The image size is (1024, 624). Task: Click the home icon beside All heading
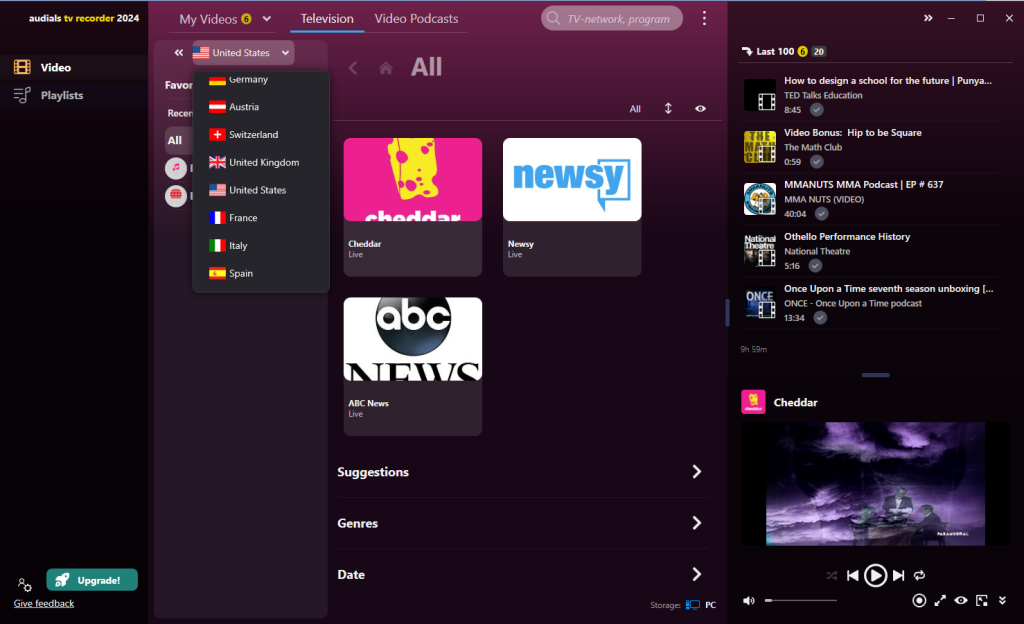[386, 68]
